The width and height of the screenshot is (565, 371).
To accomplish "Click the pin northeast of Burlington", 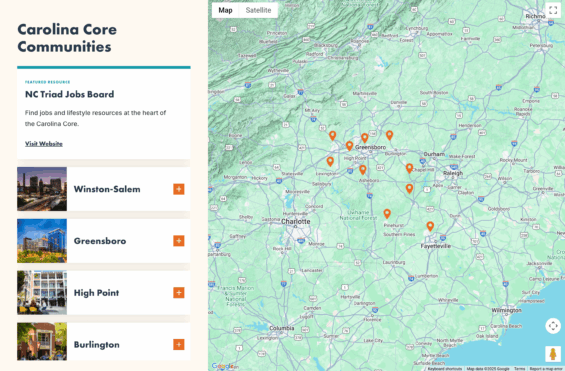I will [389, 135].
